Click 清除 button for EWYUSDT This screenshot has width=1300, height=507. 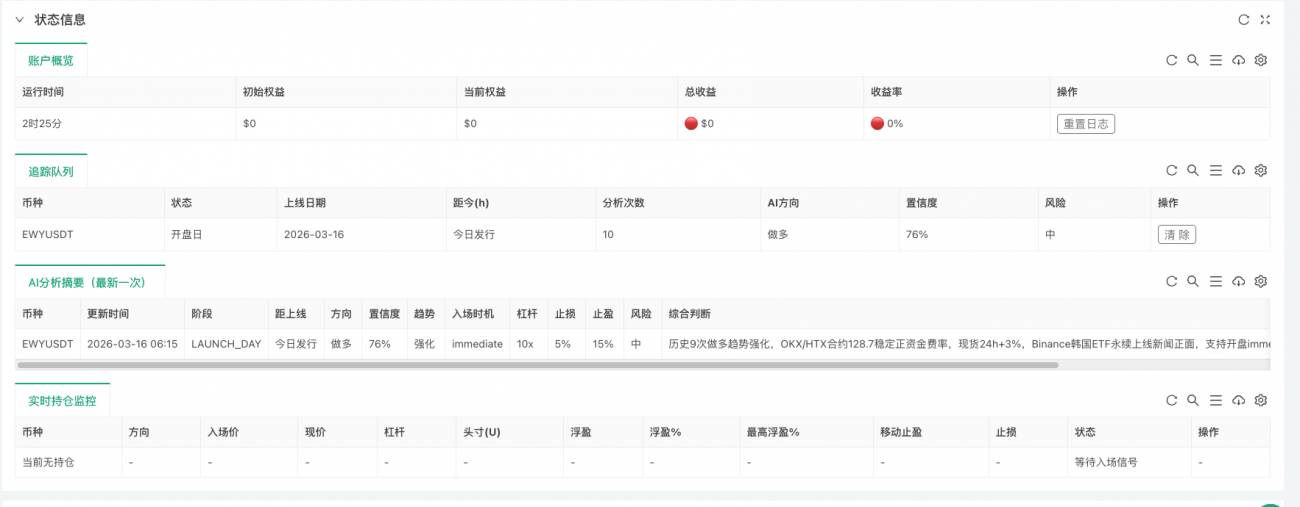[1177, 234]
